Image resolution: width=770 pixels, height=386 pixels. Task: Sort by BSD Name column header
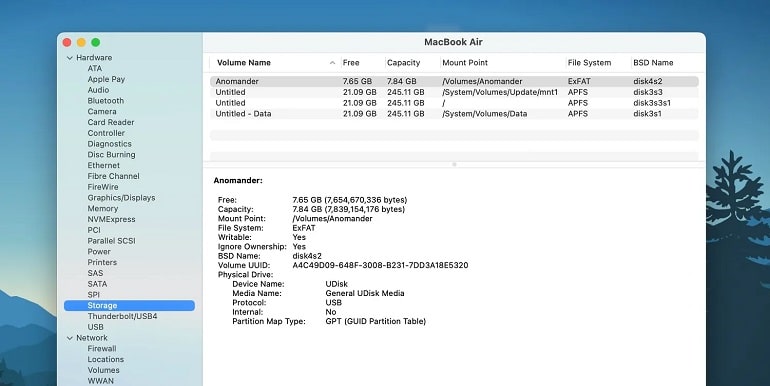click(x=653, y=63)
